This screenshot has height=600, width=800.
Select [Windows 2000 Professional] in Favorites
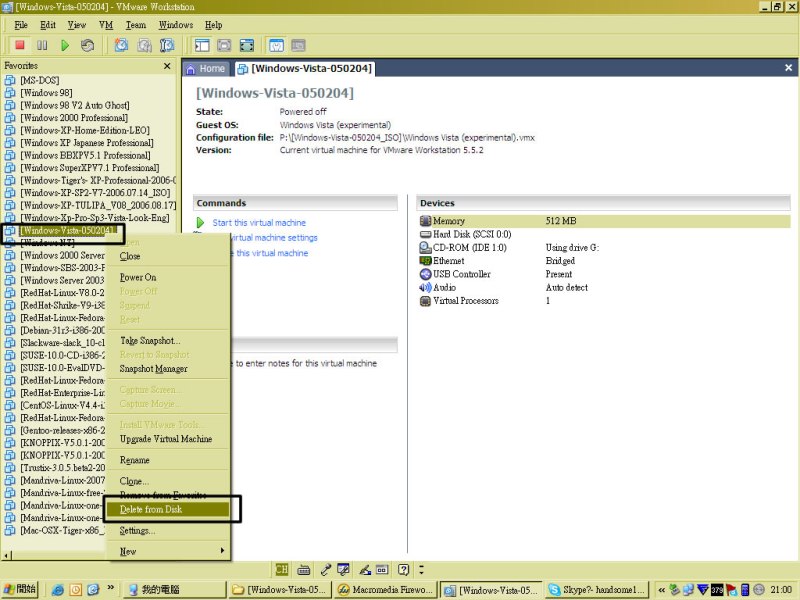tap(74, 118)
